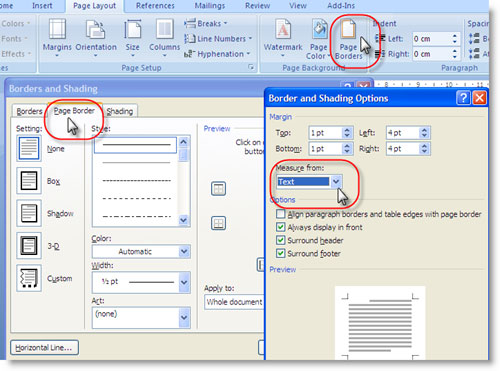Viewport: 500px width, 371px height.
Task: Click the Columns icon in the ribbon
Action: (164, 29)
